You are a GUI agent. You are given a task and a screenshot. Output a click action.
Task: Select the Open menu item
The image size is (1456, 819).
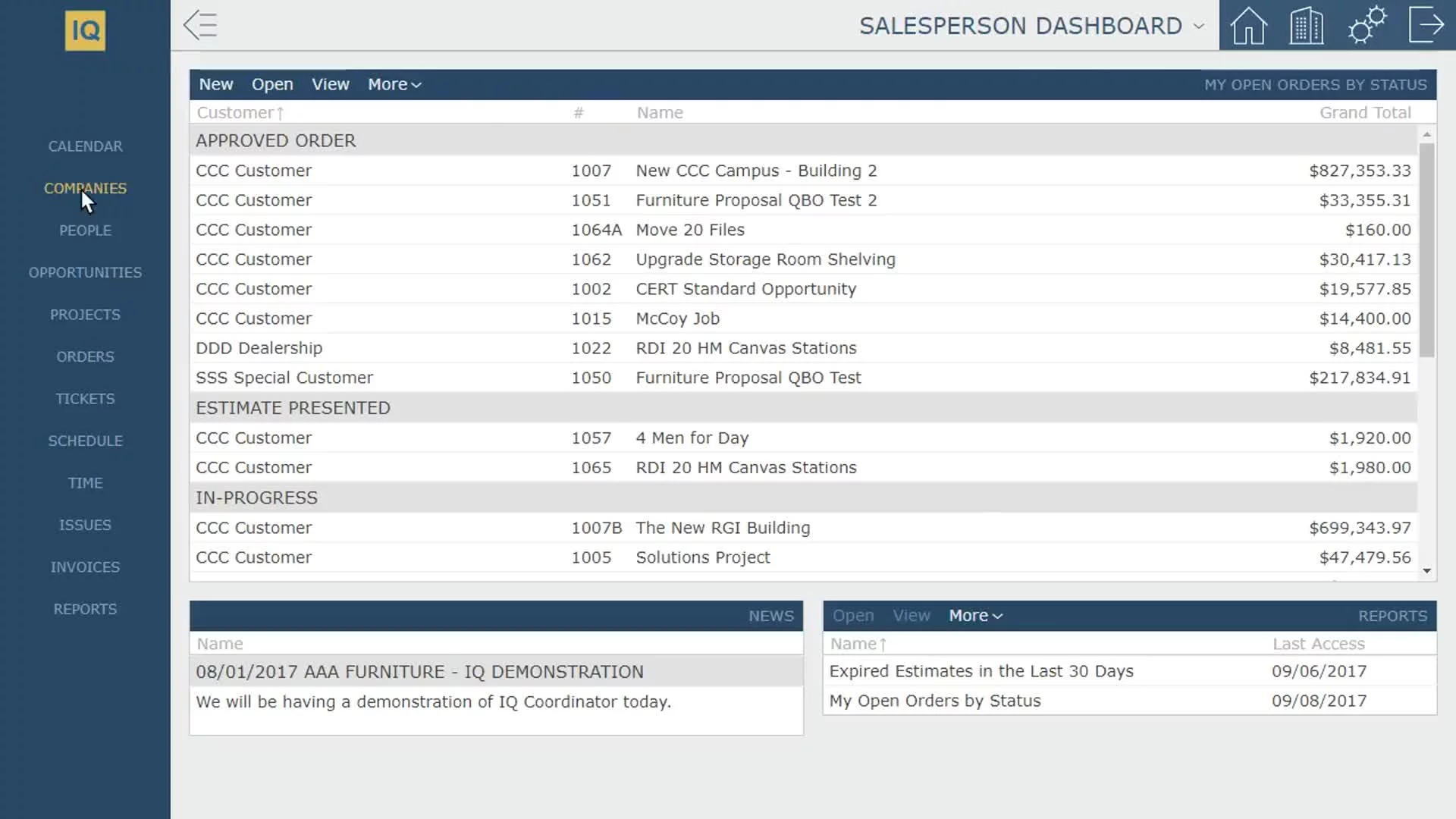272,84
